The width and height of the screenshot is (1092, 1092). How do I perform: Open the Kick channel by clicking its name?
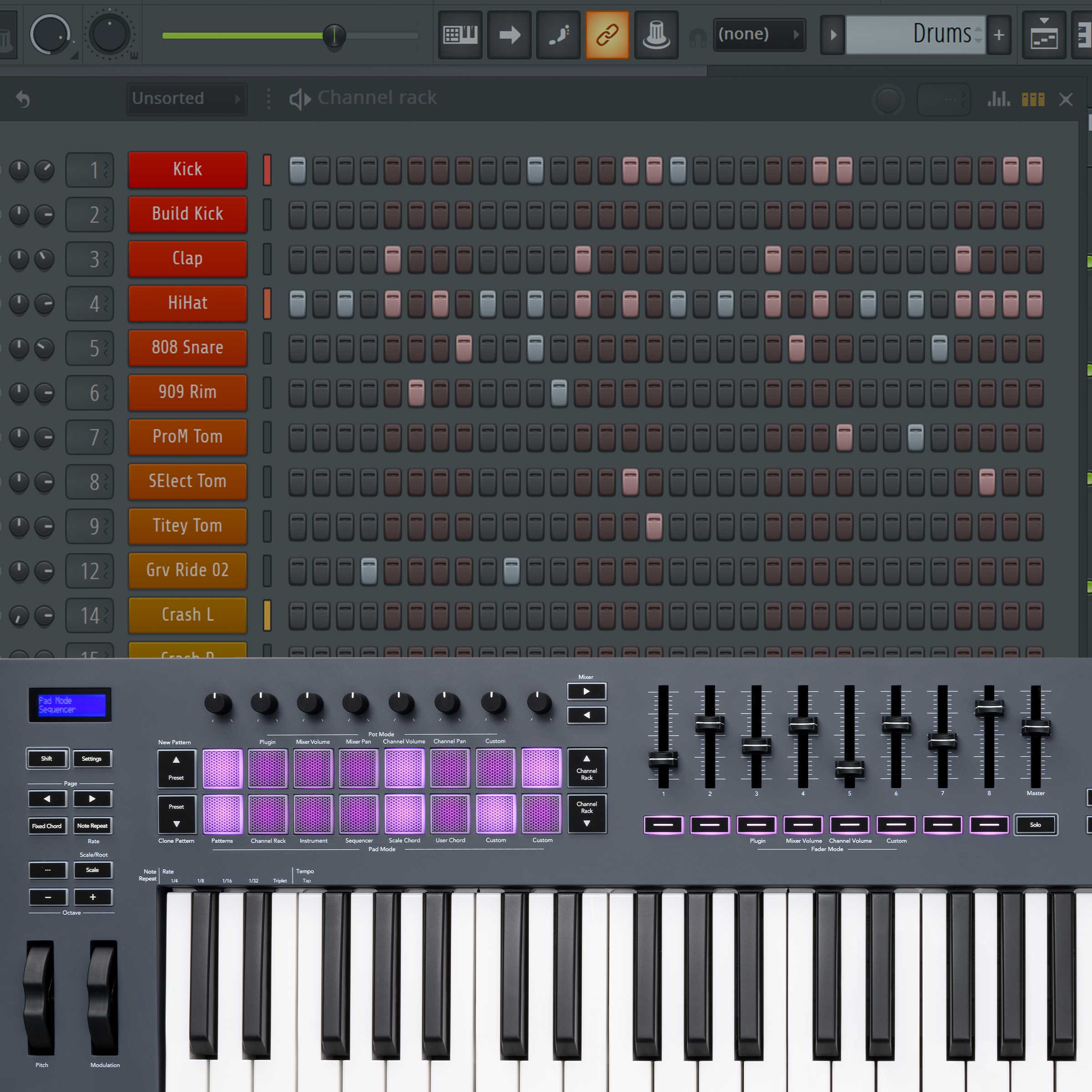[x=187, y=169]
